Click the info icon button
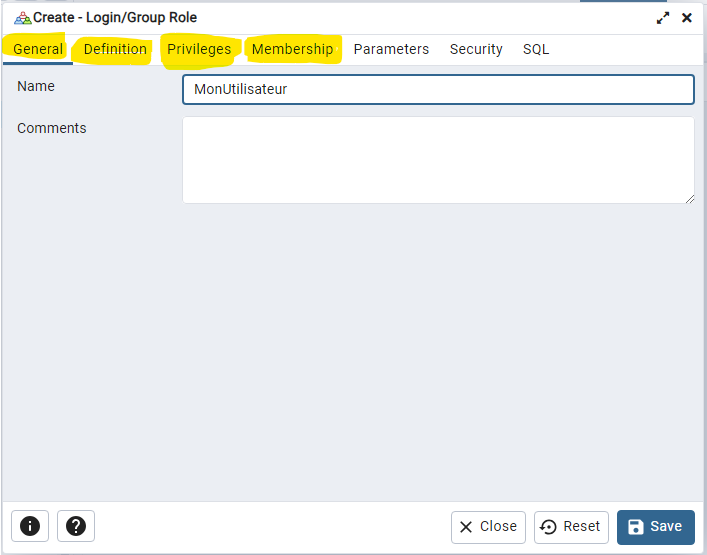707x555 pixels. pyautogui.click(x=30, y=526)
